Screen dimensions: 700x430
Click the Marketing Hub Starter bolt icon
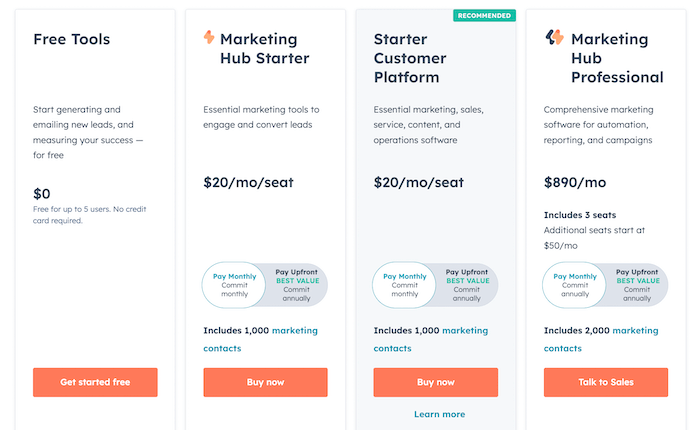[209, 37]
